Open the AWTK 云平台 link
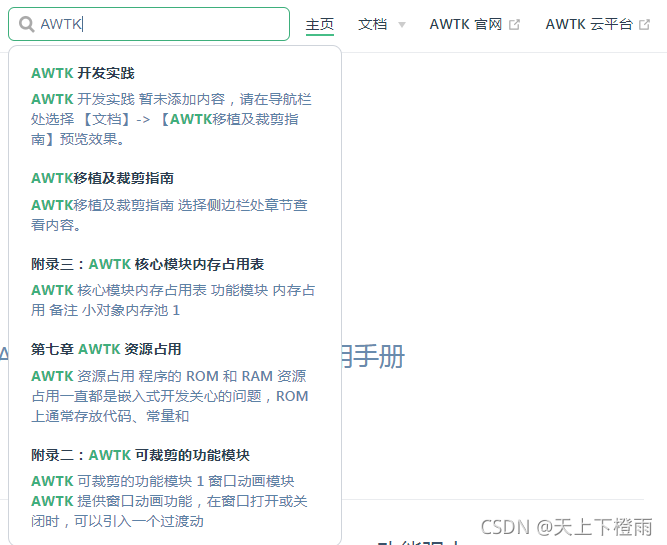 [589, 24]
